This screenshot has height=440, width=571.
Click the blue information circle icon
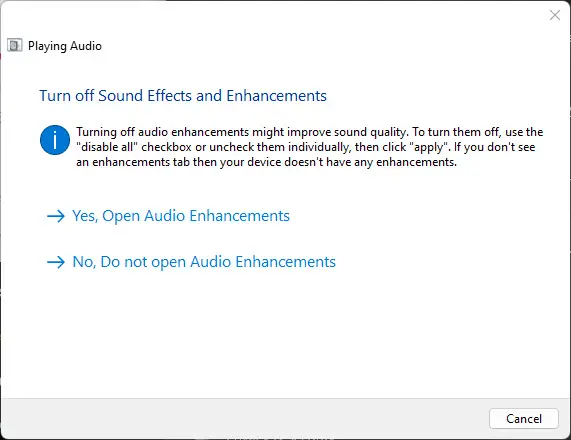point(55,140)
